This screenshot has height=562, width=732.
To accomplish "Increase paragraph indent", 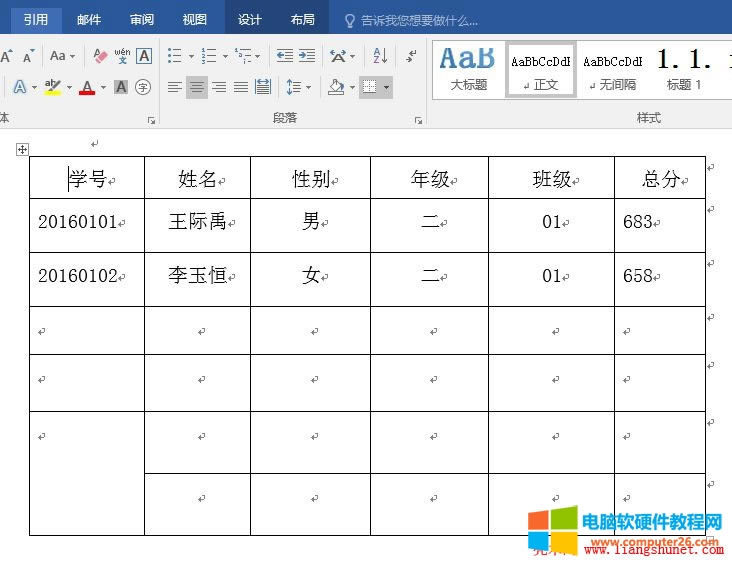I will pos(307,56).
